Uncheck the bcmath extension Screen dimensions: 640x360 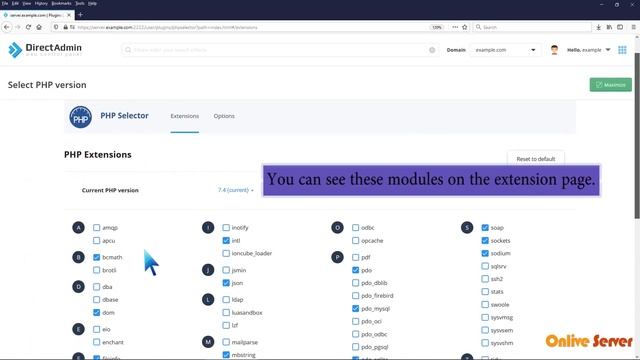(x=96, y=257)
